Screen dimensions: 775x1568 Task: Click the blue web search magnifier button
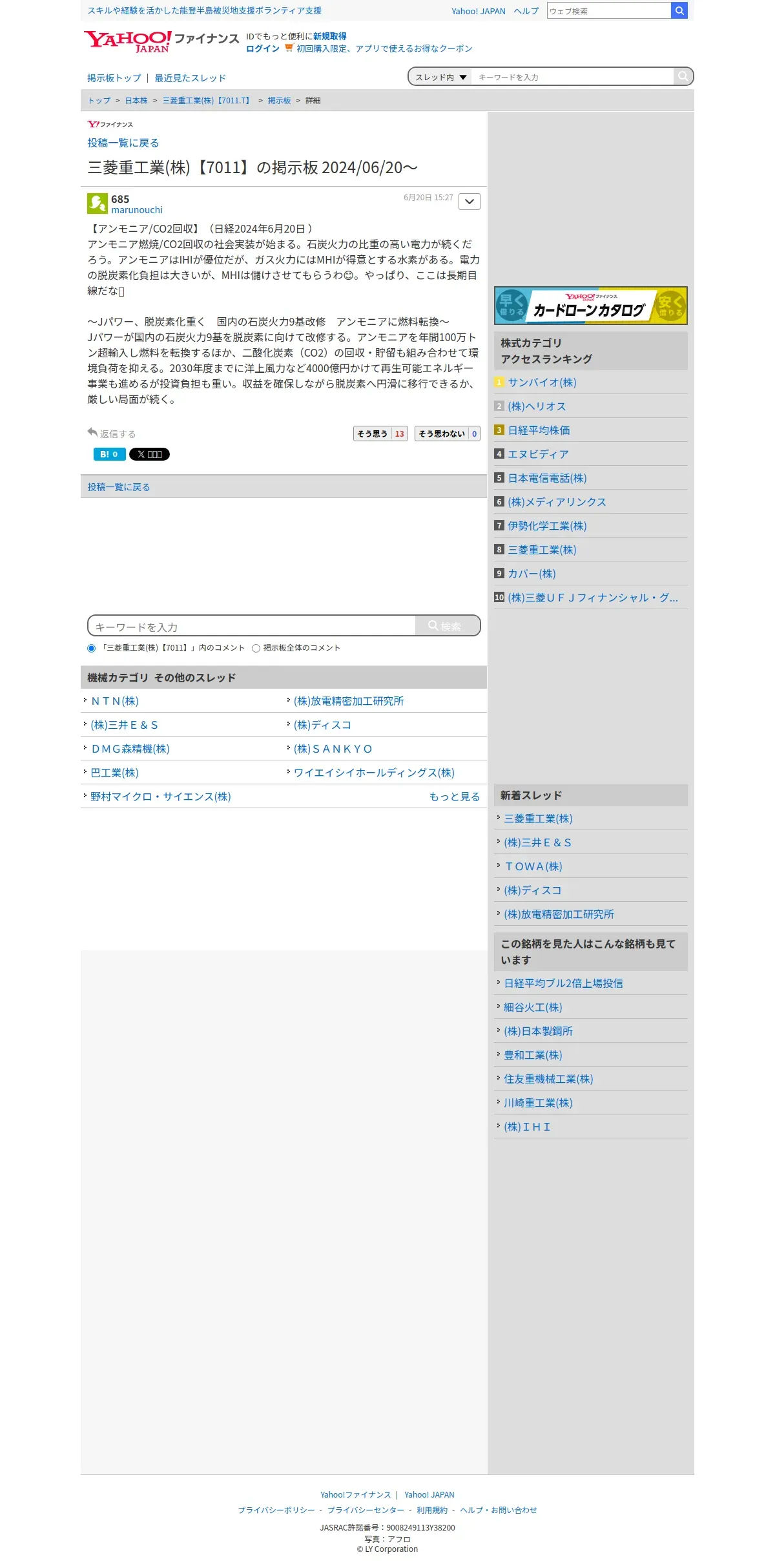[x=679, y=10]
